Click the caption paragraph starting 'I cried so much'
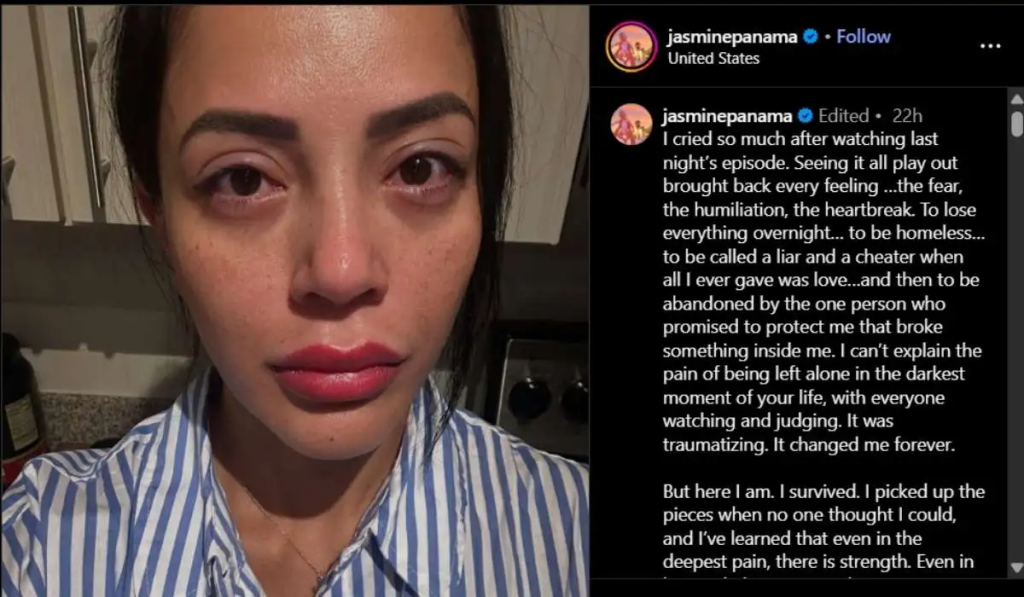 coord(824,292)
